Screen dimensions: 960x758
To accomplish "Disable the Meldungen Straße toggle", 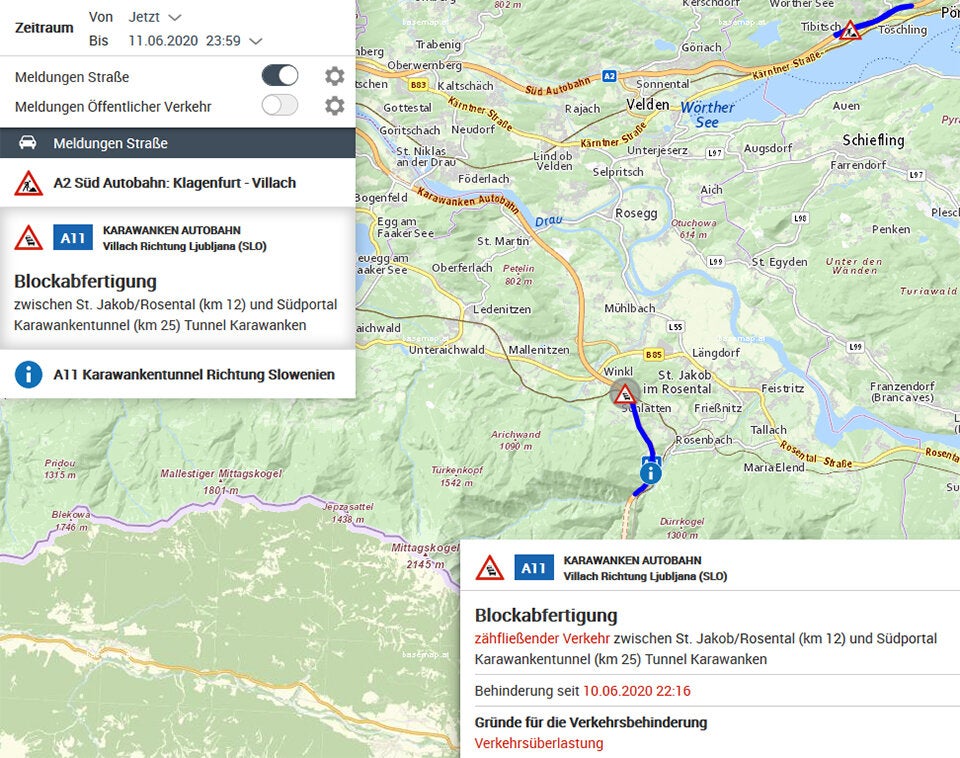I will (x=280, y=76).
